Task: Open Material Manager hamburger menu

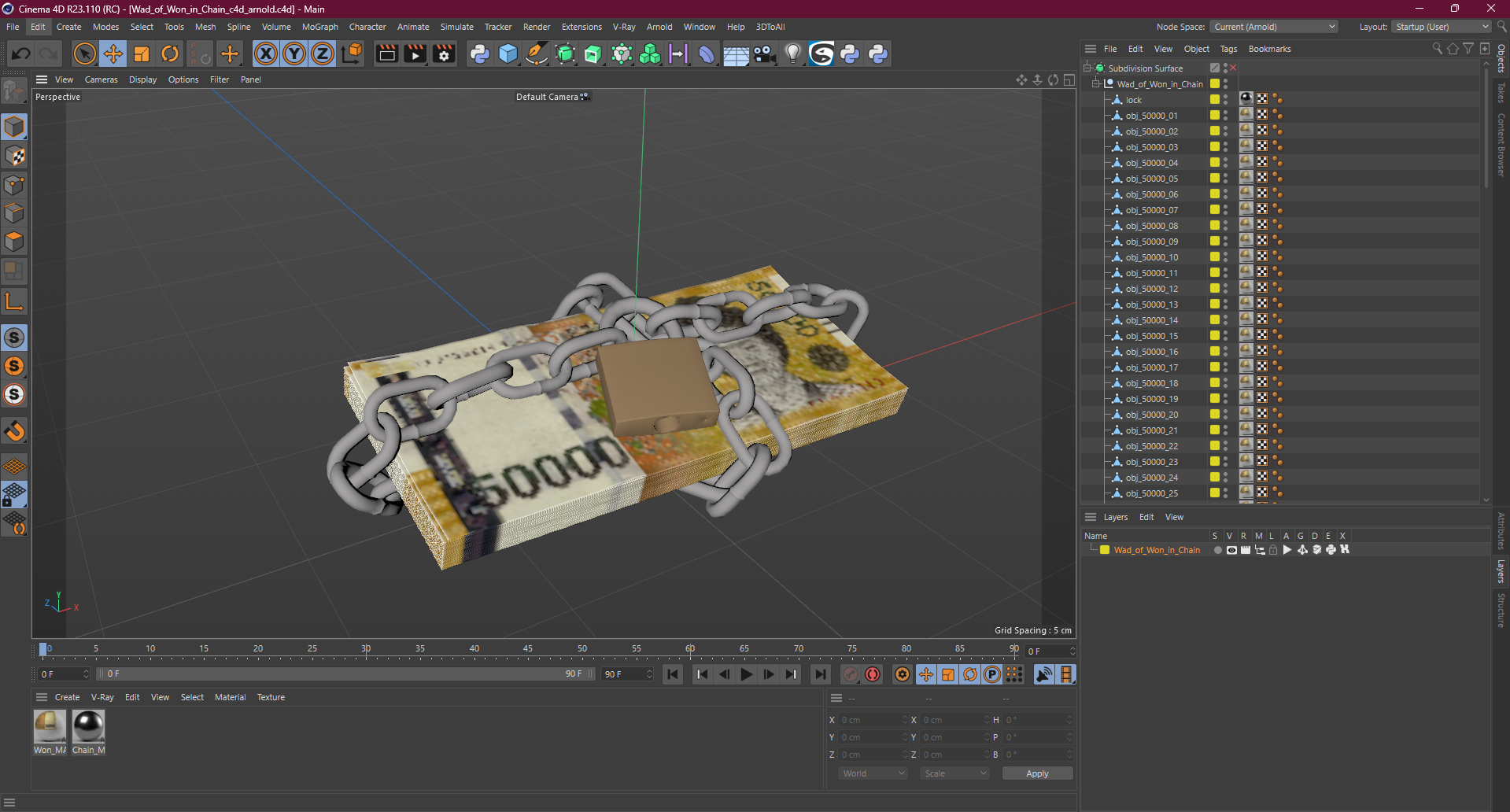Action: [42, 697]
